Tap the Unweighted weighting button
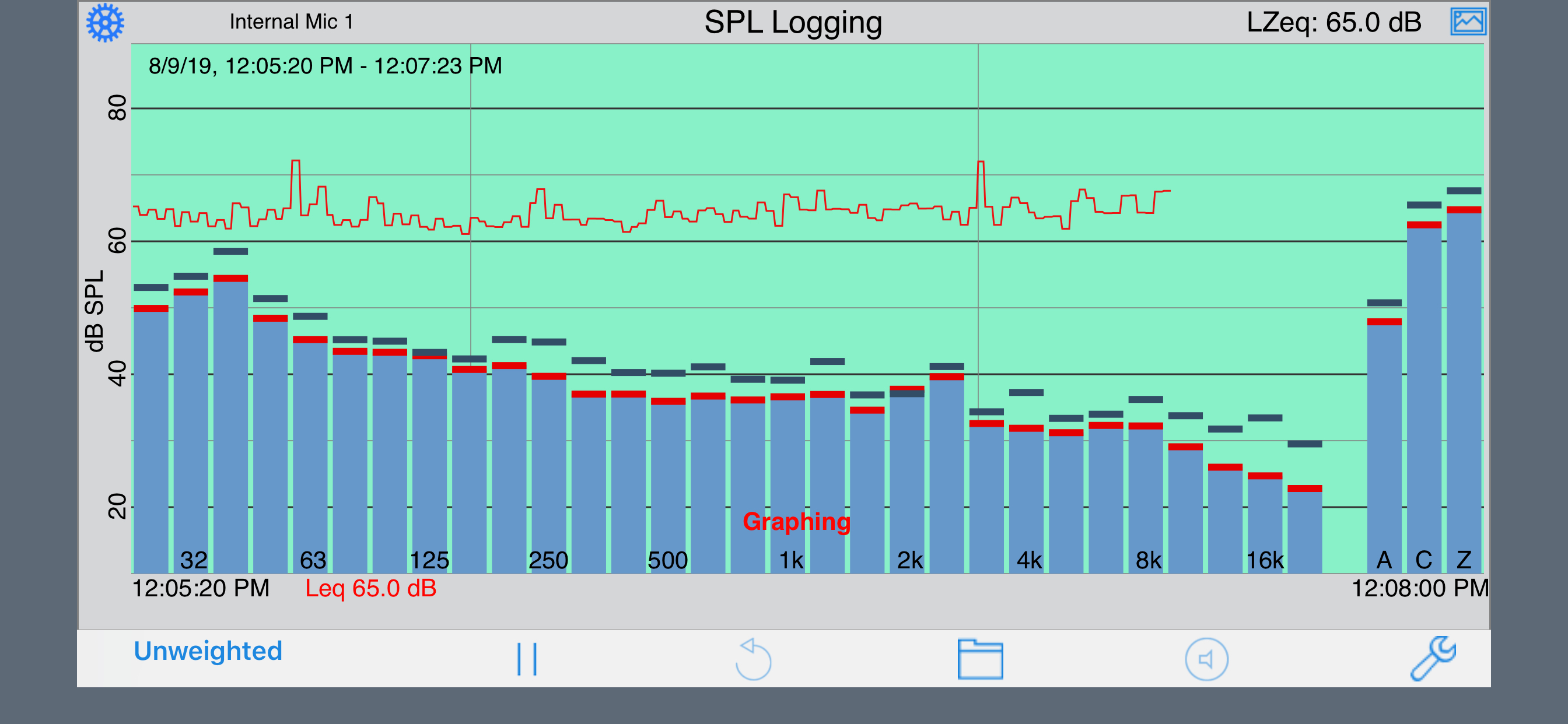The height and width of the screenshot is (724, 1568). [x=208, y=651]
